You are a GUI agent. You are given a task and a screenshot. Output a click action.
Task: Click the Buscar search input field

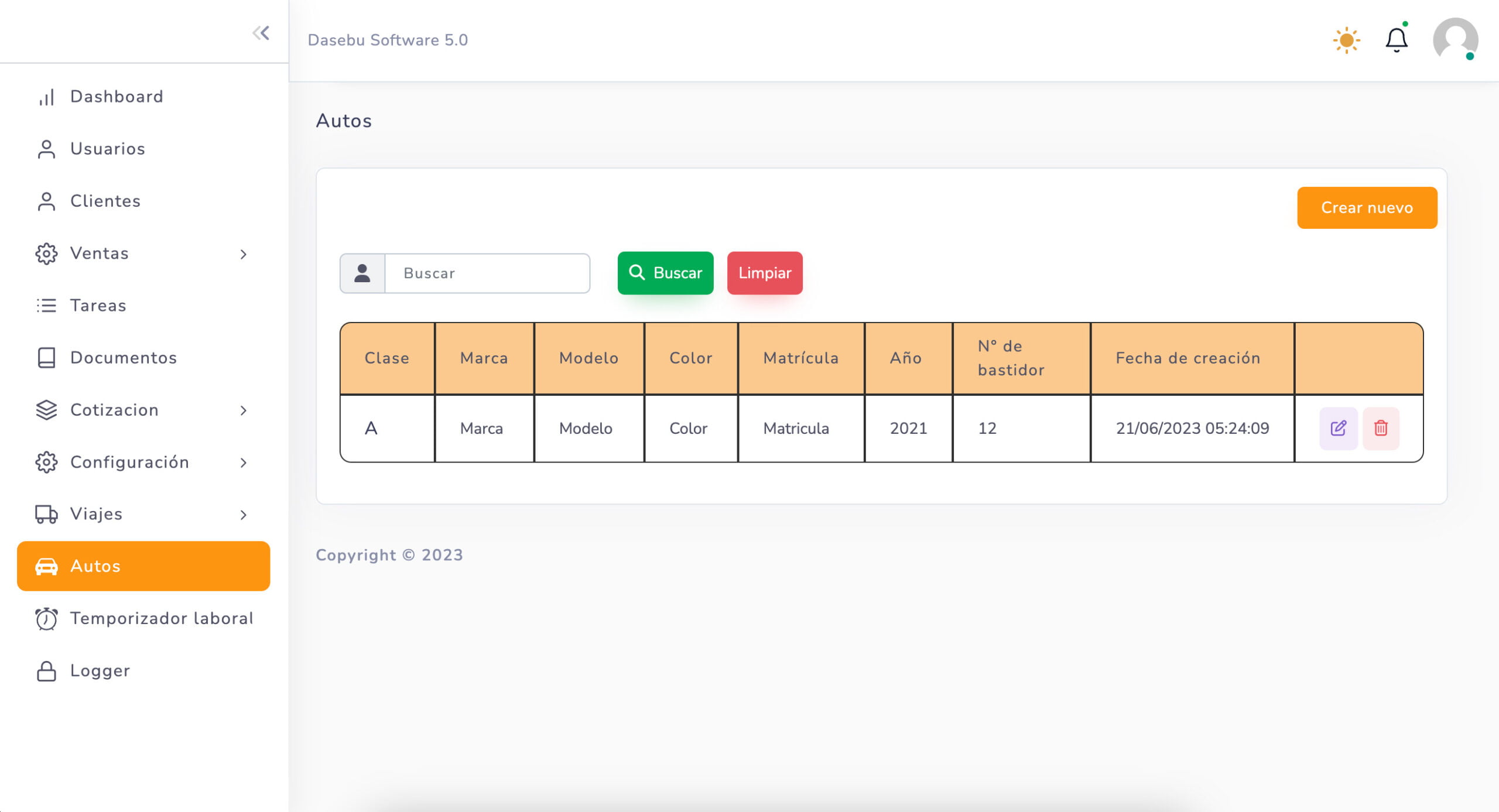487,273
